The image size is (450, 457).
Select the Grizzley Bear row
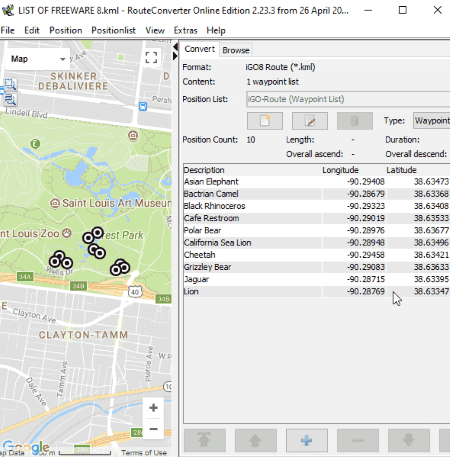(317, 267)
